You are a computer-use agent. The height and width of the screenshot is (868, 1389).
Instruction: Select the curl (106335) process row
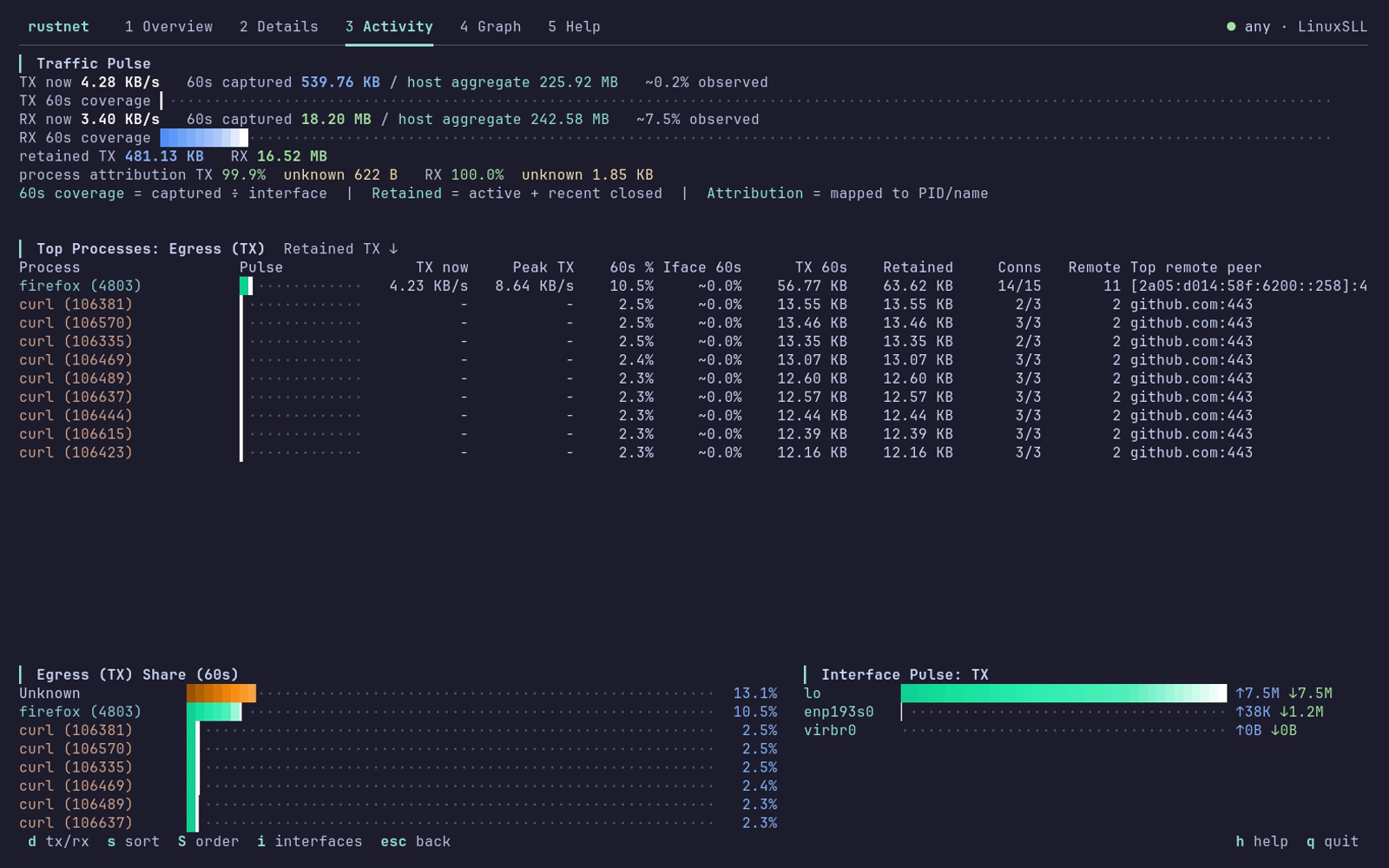(693, 342)
